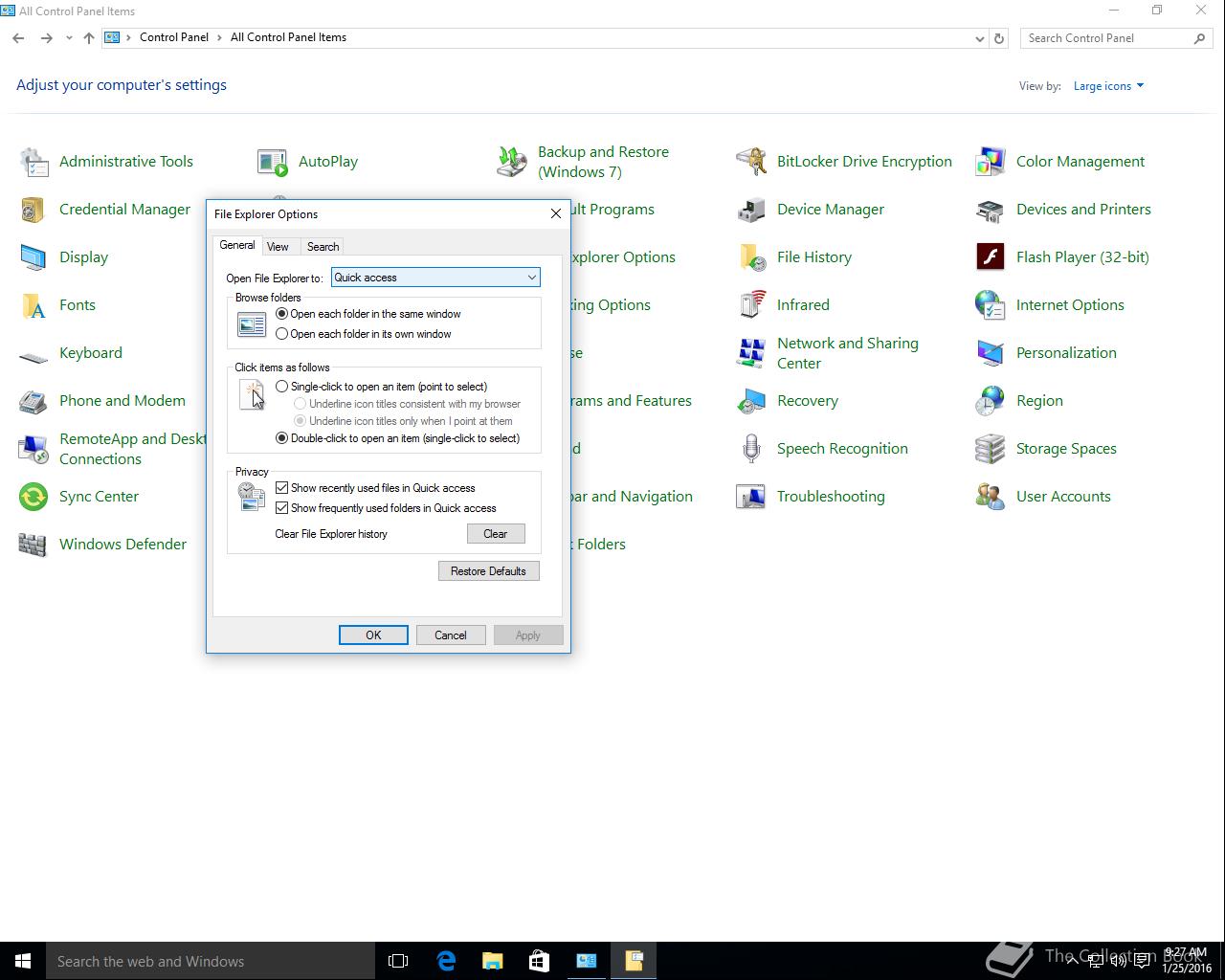The image size is (1225, 980).
Task: Click the Phone and Modem icon
Action: point(33,401)
